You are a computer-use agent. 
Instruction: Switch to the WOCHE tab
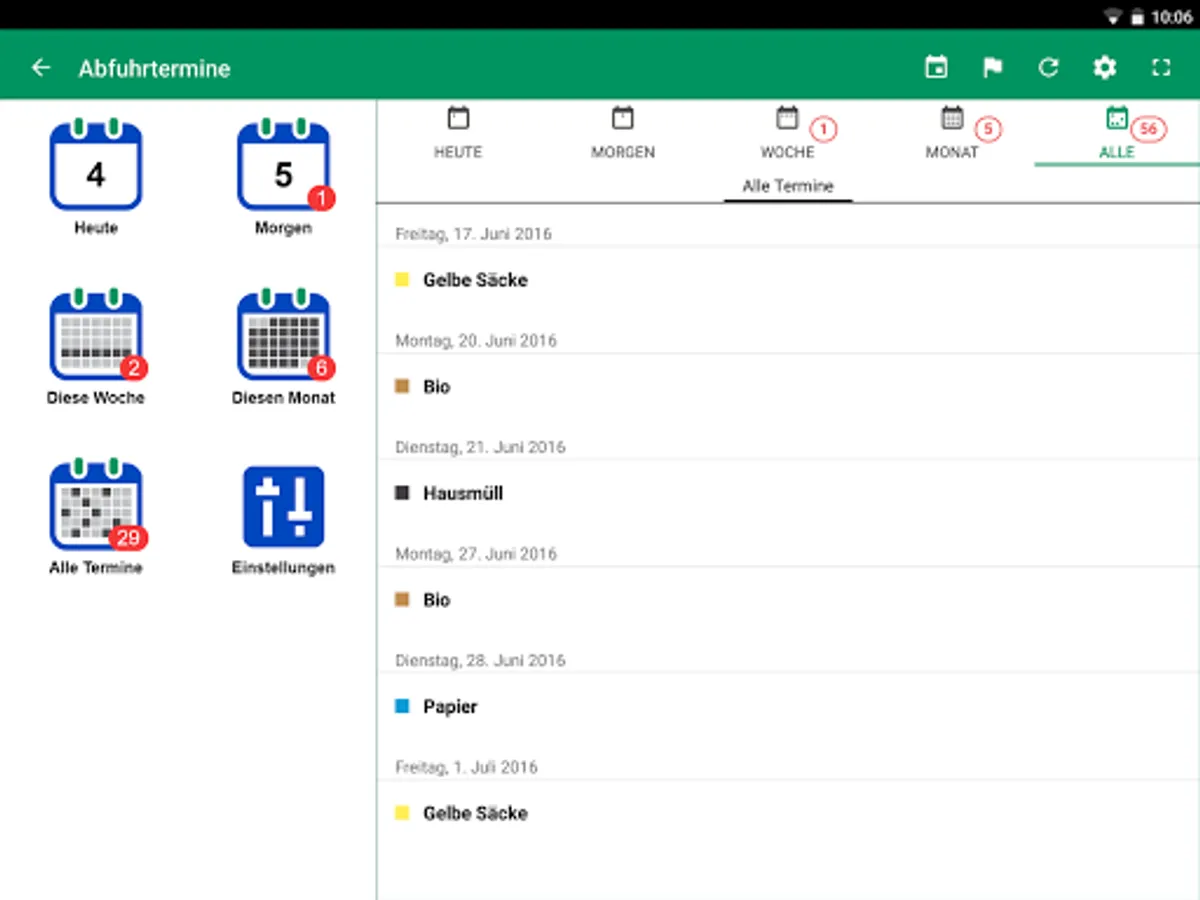788,133
